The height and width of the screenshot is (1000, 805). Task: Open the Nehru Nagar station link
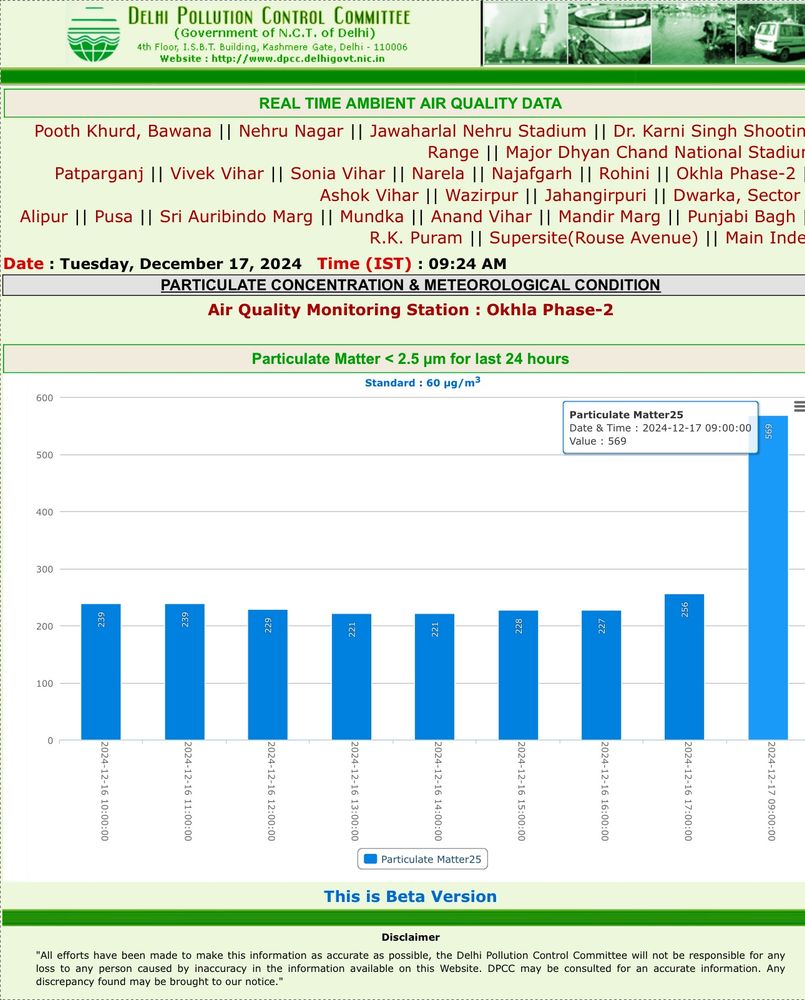291,131
